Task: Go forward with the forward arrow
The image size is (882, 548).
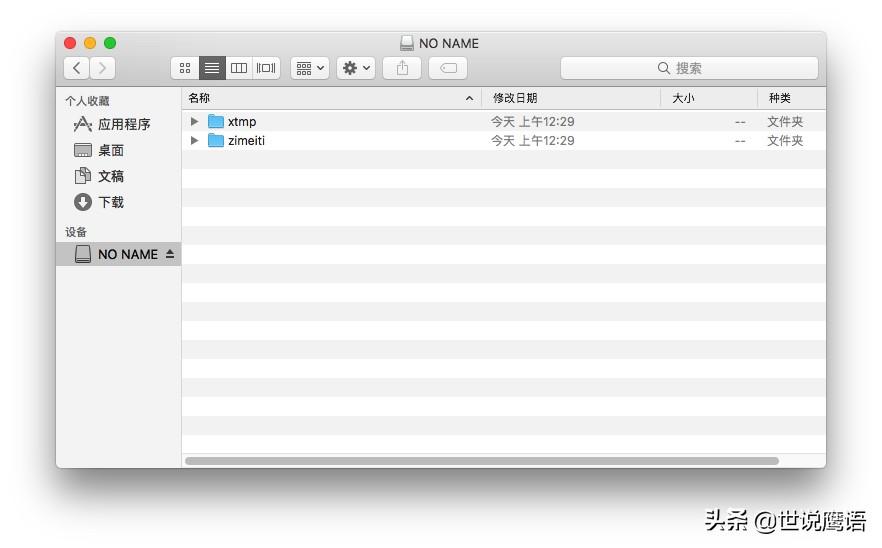Action: pyautogui.click(x=102, y=68)
